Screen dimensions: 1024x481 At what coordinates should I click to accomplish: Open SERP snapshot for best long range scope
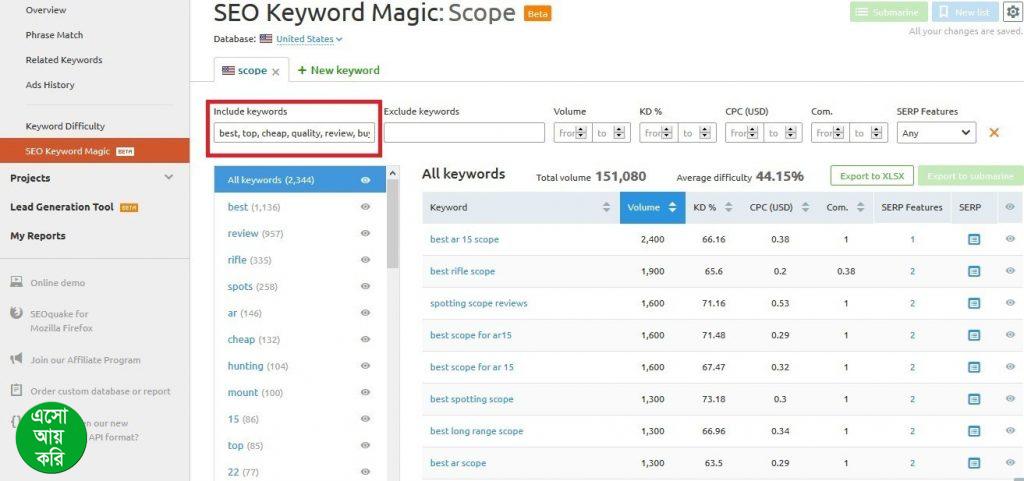point(974,432)
